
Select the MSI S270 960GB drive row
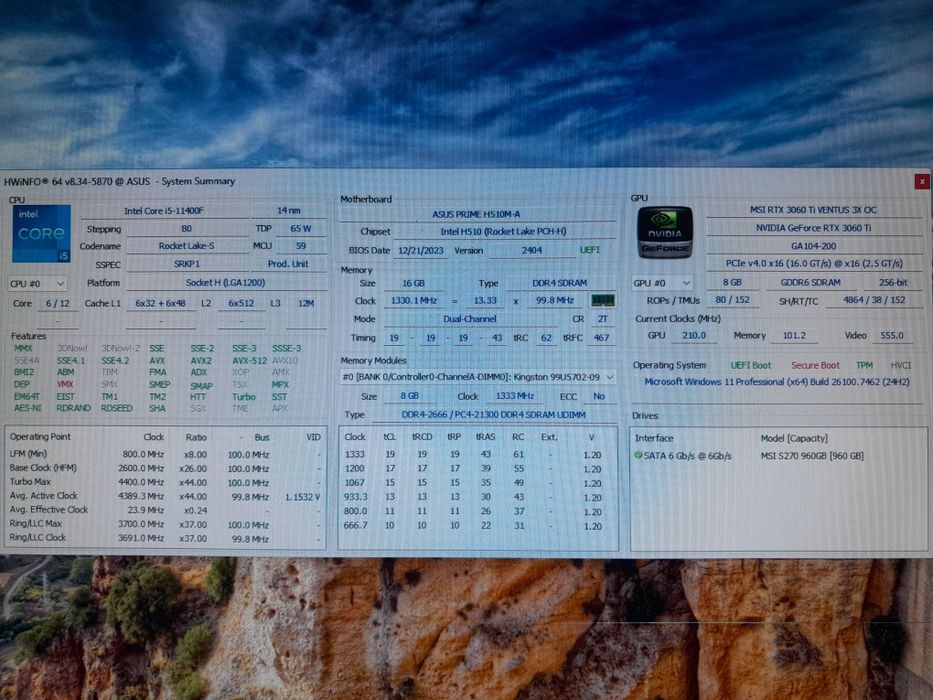pos(778,456)
